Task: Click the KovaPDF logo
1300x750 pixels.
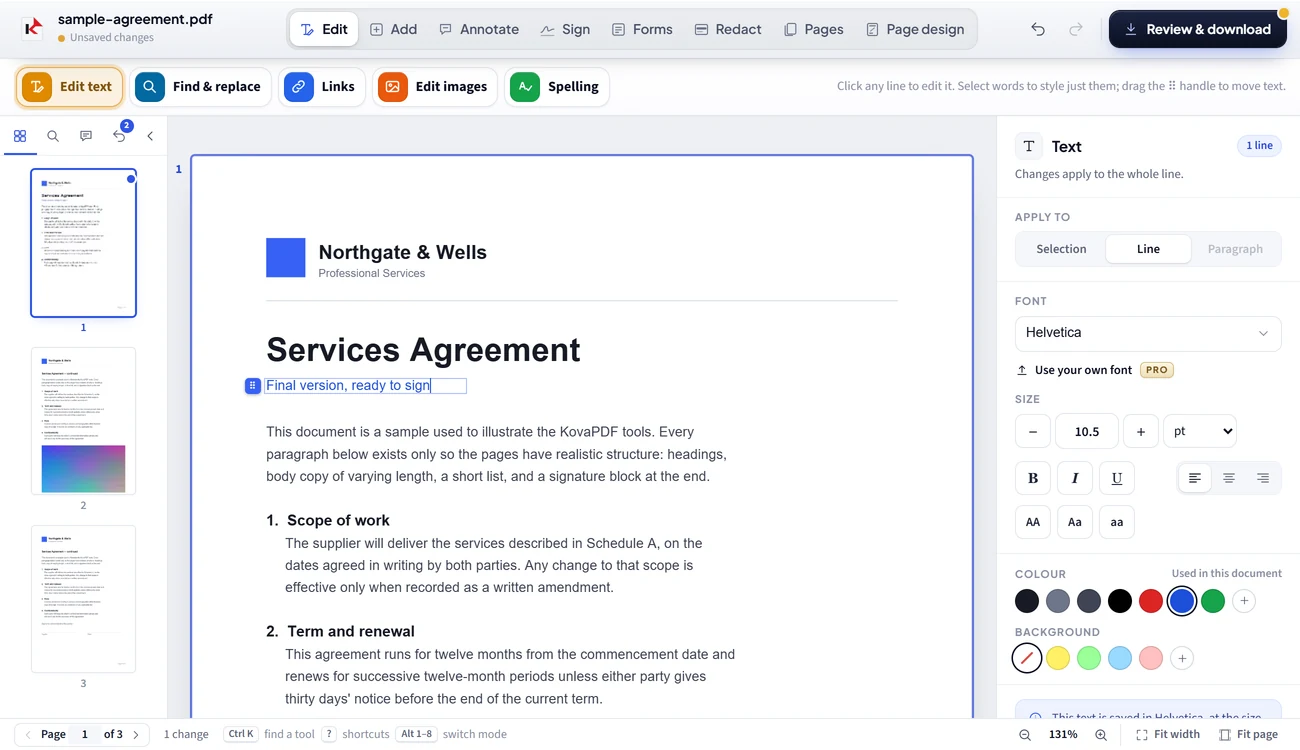Action: [x=33, y=28]
